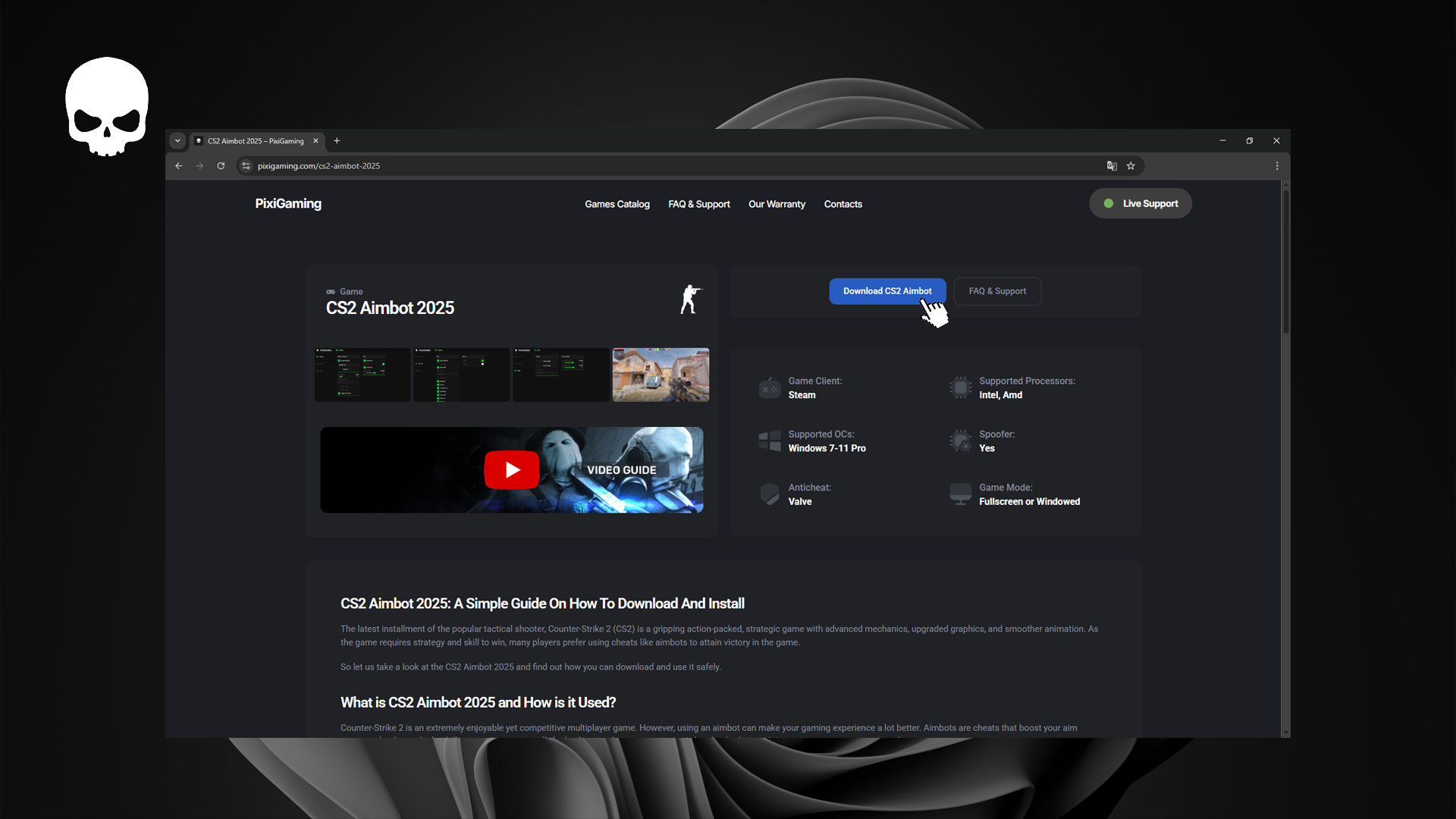Play the video guide
Image resolution: width=1456 pixels, height=819 pixels.
pyautogui.click(x=512, y=470)
